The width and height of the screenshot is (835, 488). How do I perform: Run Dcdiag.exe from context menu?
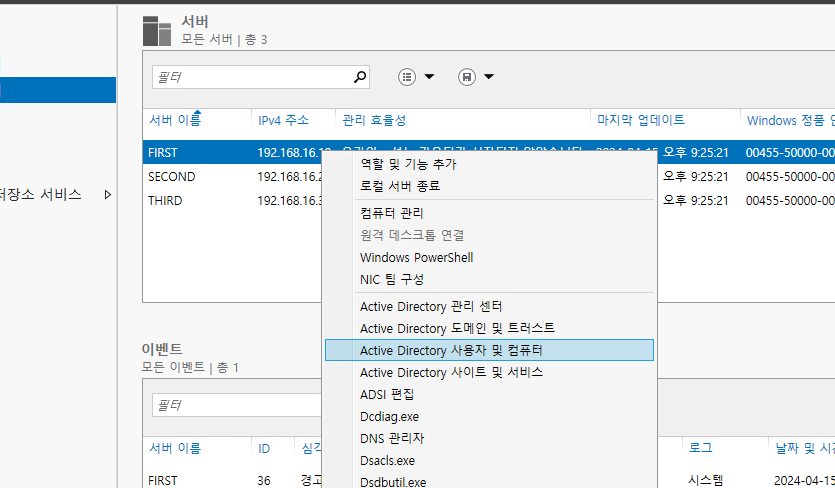(x=389, y=417)
